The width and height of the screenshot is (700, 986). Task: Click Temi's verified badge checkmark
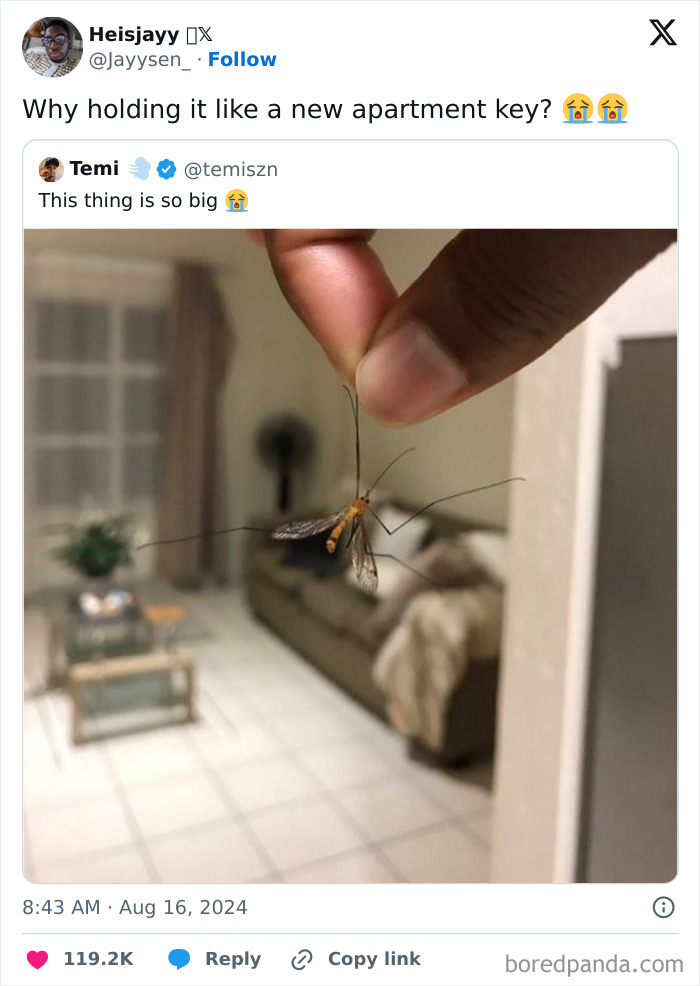coord(164,169)
